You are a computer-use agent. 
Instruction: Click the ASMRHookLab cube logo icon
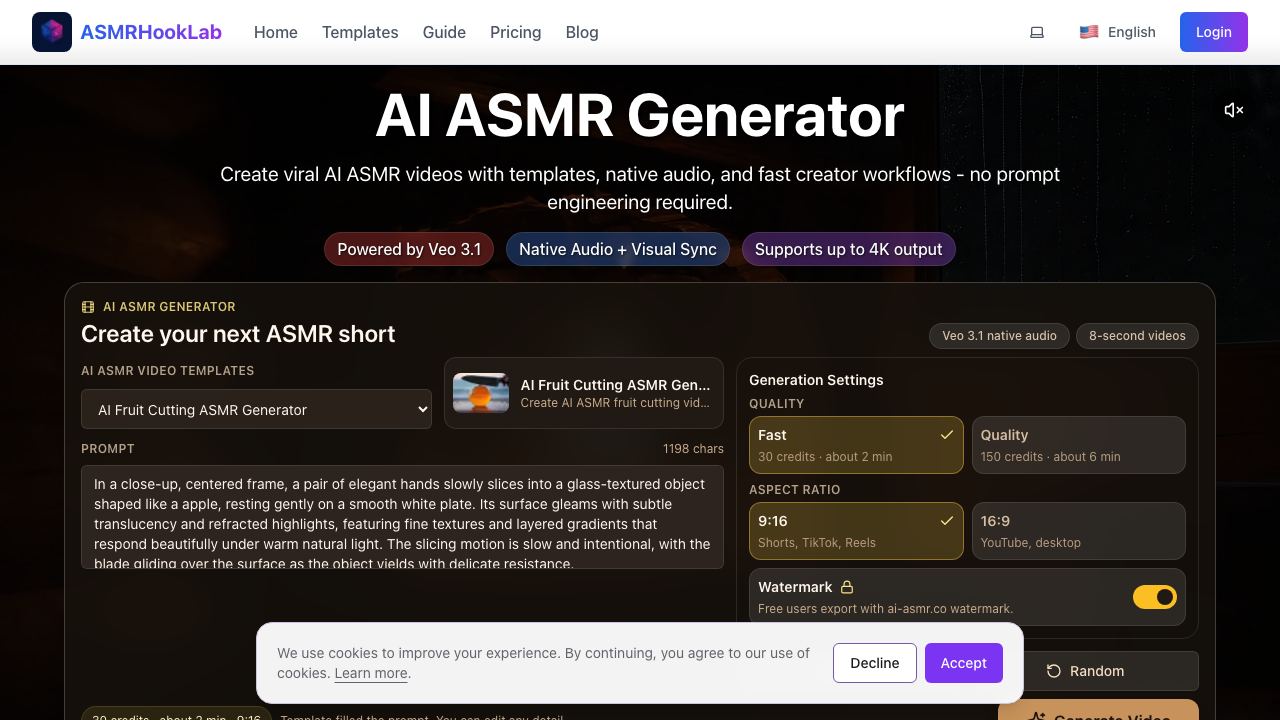(x=52, y=32)
